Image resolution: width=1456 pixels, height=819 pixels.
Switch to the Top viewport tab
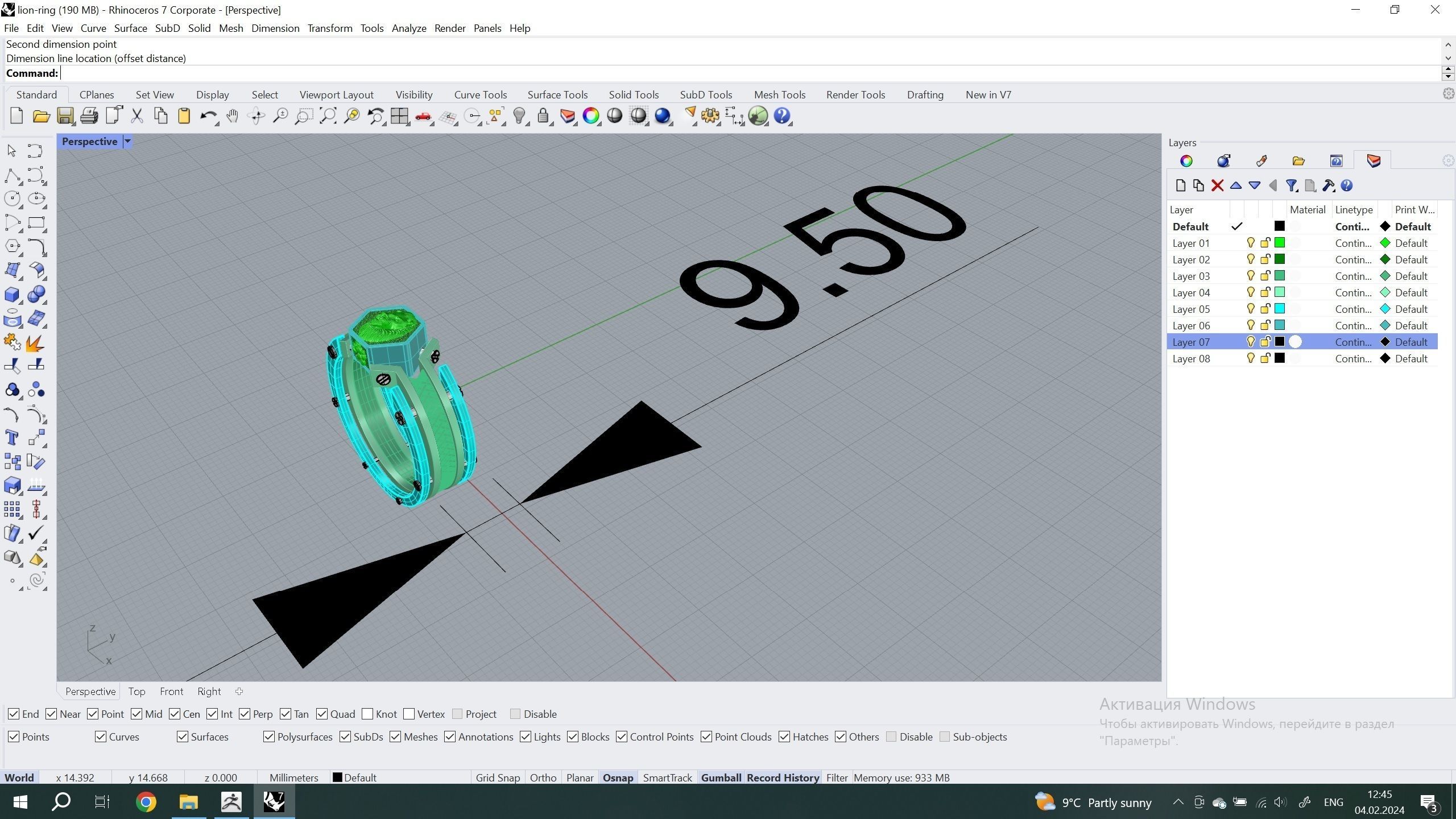(x=136, y=692)
